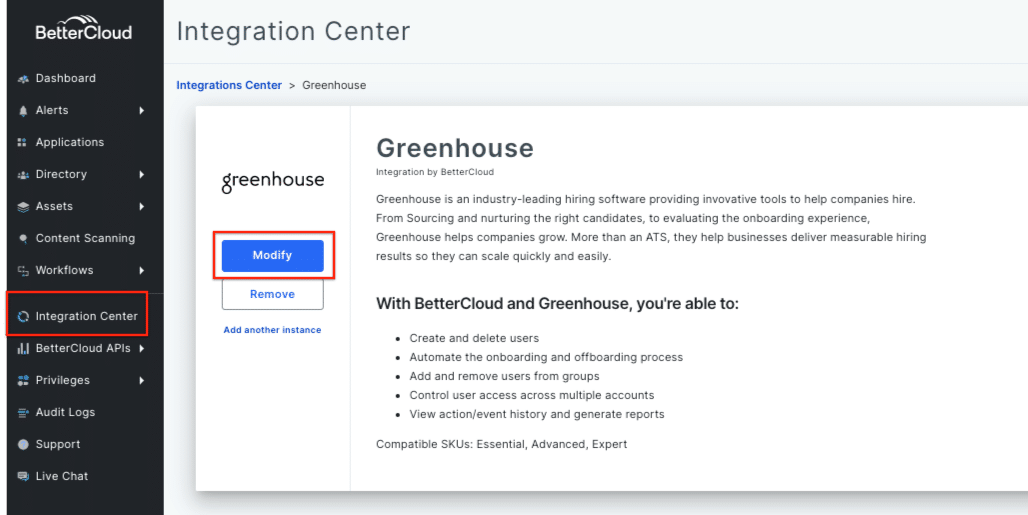Expand the Alerts submenu arrow

click(x=142, y=111)
